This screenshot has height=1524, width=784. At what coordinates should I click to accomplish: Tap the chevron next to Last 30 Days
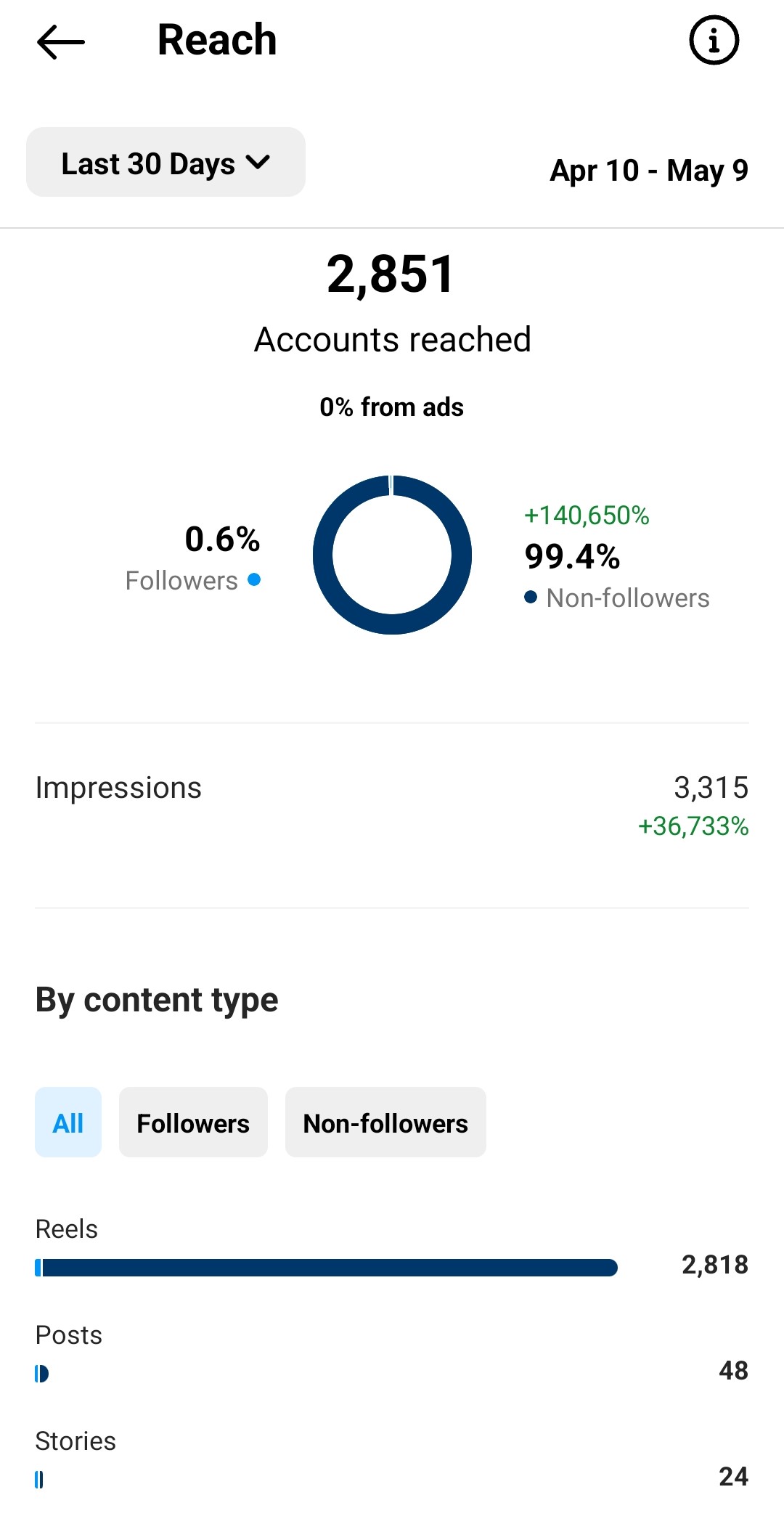click(258, 163)
